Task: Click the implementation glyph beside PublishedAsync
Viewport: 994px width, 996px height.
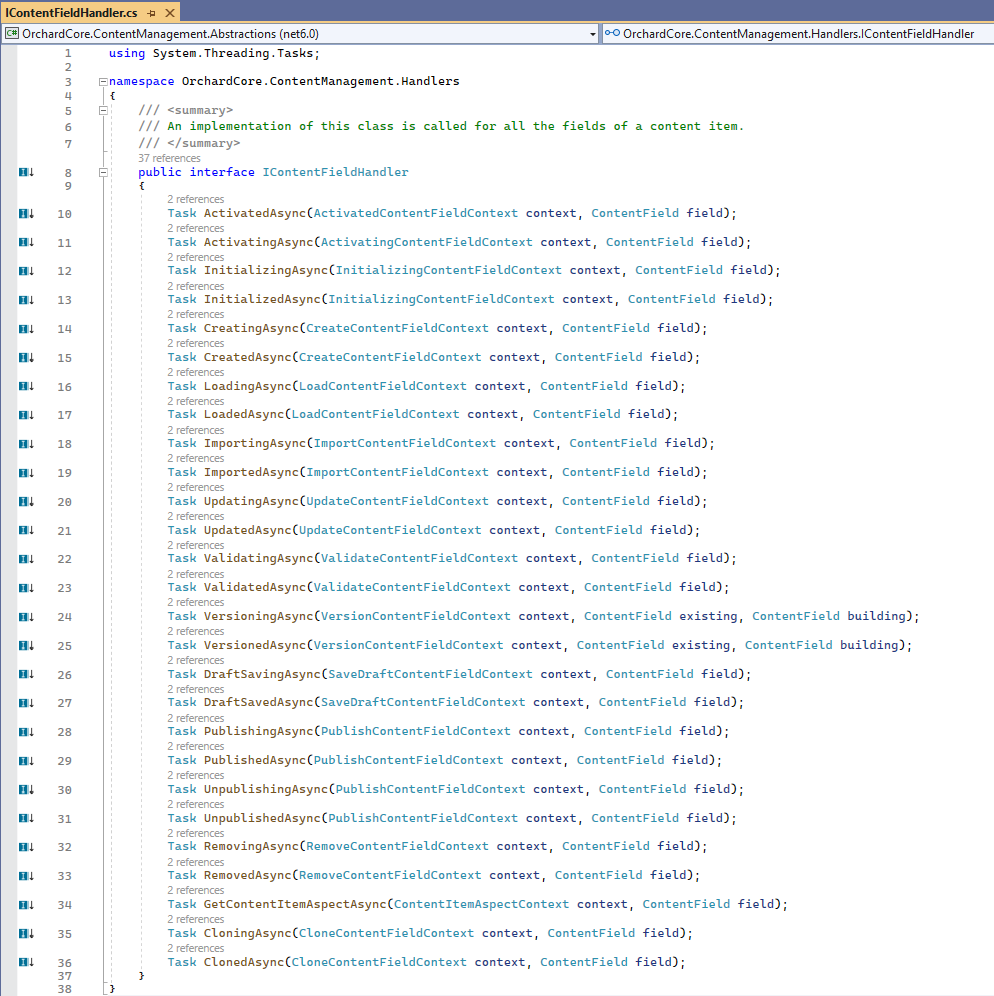Action: point(26,760)
